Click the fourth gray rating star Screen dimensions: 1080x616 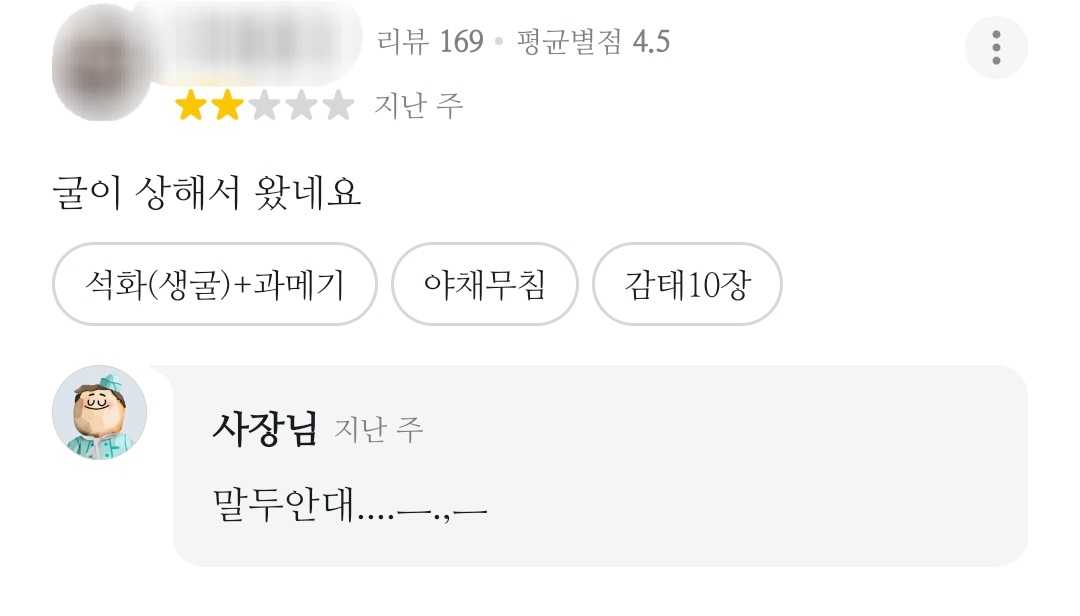click(x=301, y=105)
